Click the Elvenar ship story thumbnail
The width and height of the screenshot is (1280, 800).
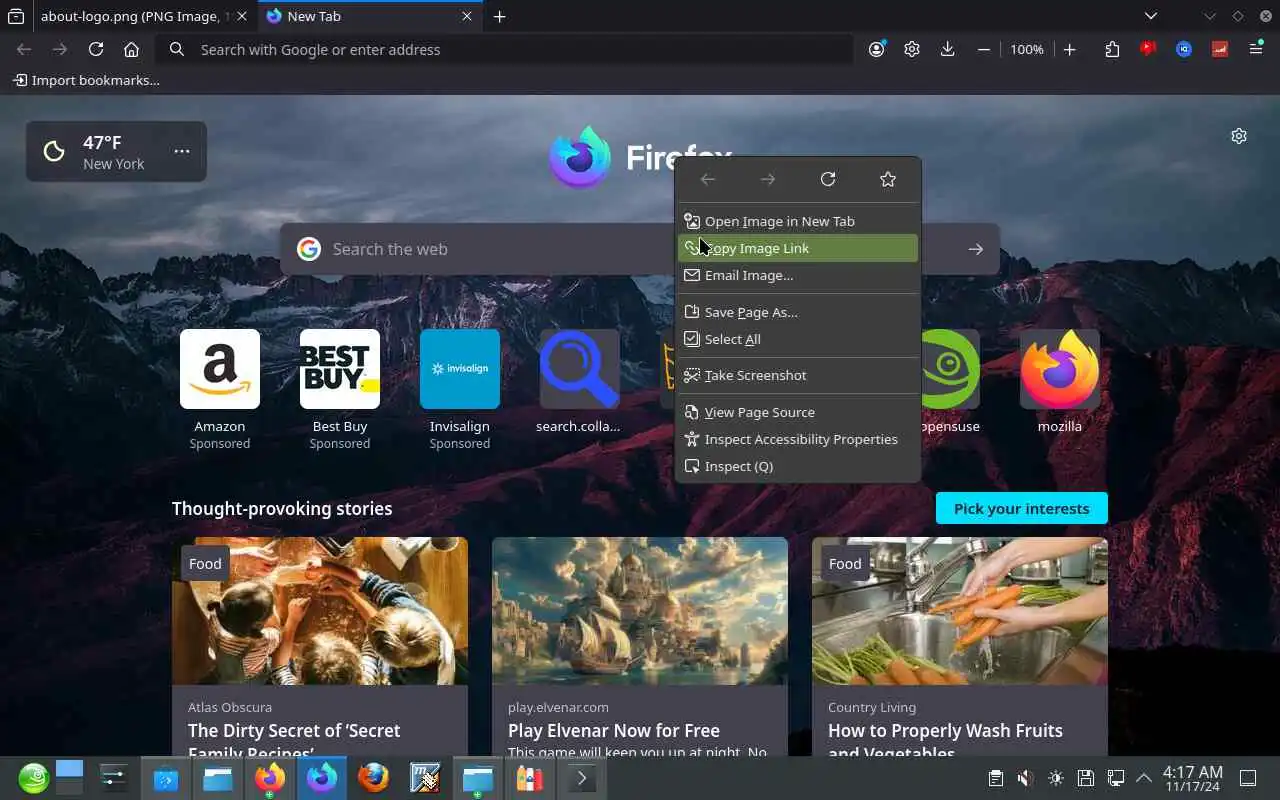pos(640,611)
